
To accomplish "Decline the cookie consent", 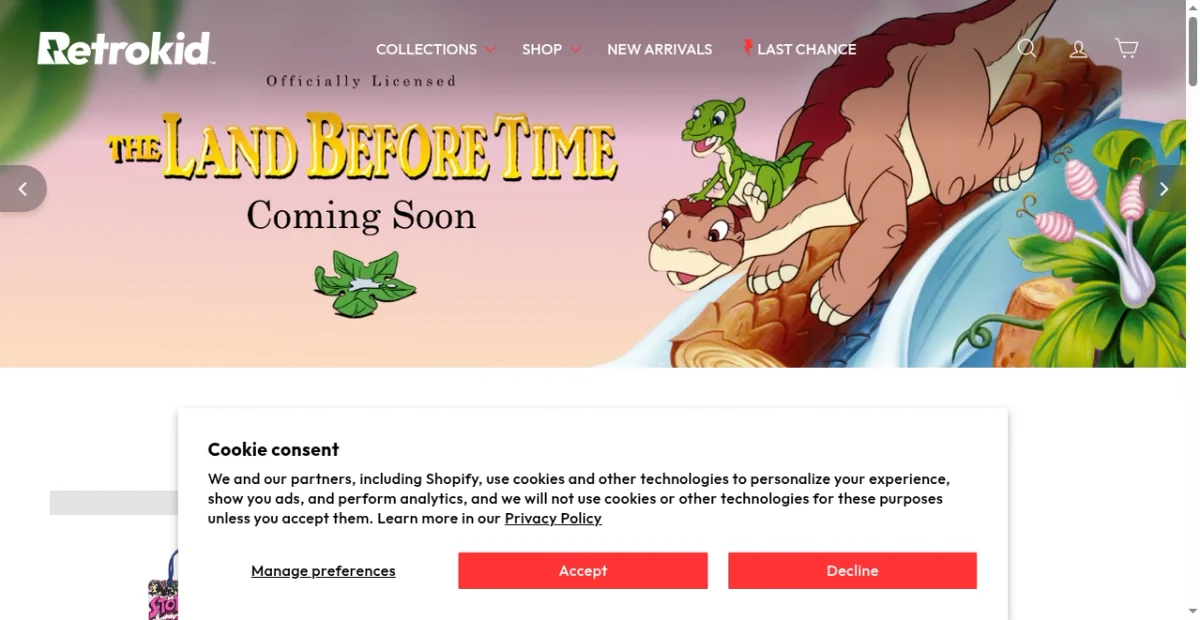I will 852,571.
